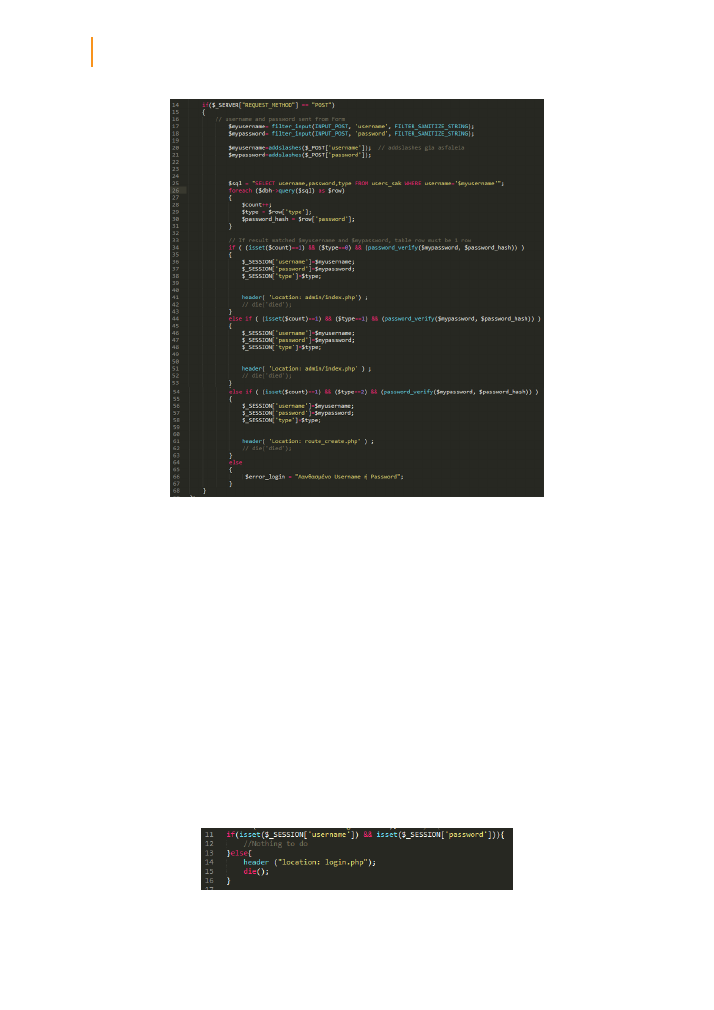Click the 'if(isset($_SESSION['username'])' line in lower snippet
Image resolution: width=714 pixels, height=1010 pixels.
point(365,835)
